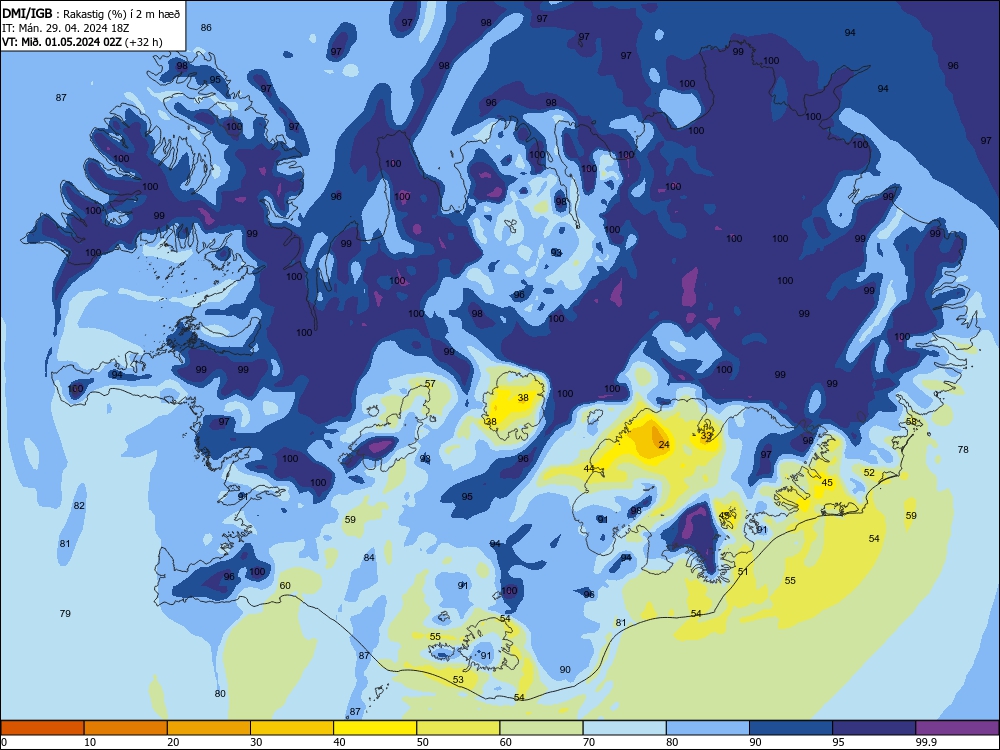Click the map value '53' near the south coast
The image size is (1000, 750).
pyautogui.click(x=459, y=680)
